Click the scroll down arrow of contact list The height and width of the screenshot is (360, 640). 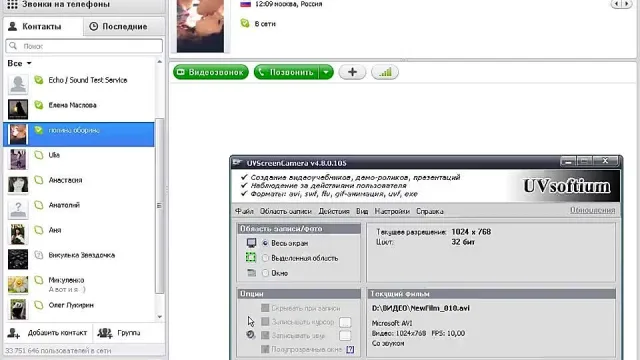[160, 317]
